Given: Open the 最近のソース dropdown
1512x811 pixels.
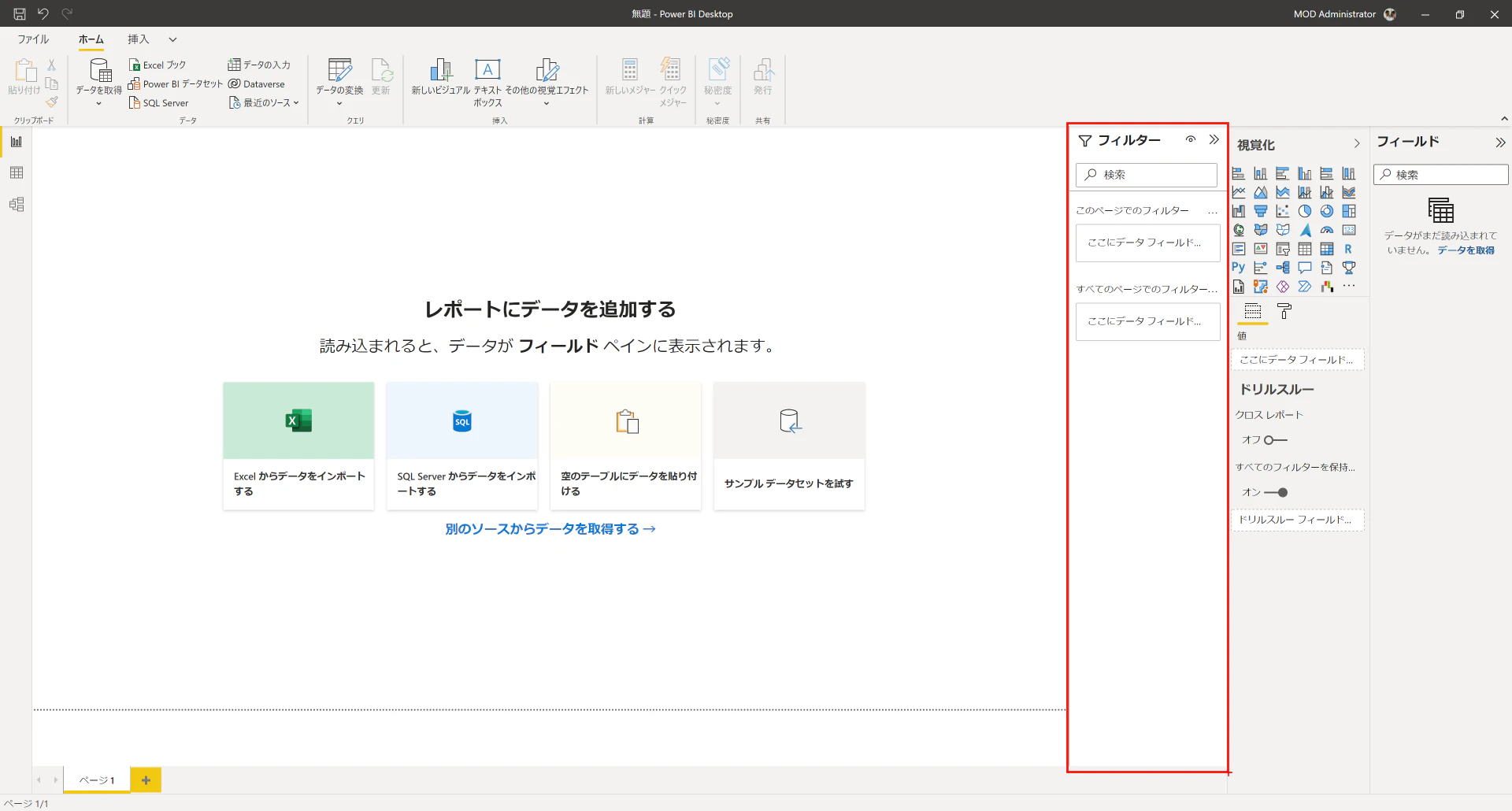Looking at the screenshot, I should (264, 102).
